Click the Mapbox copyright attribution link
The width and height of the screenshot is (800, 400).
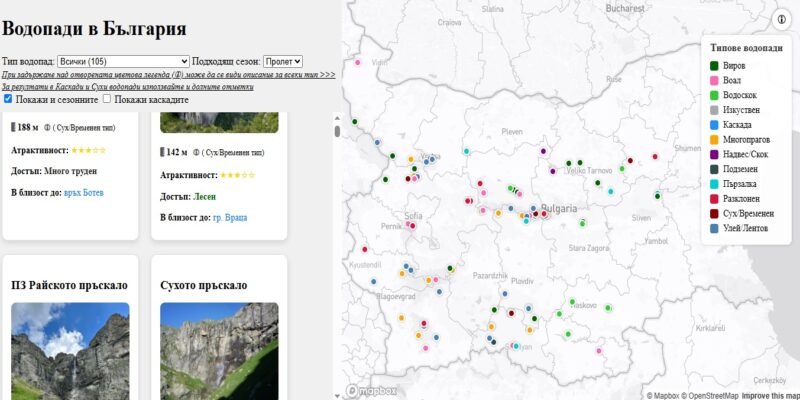tap(665, 395)
